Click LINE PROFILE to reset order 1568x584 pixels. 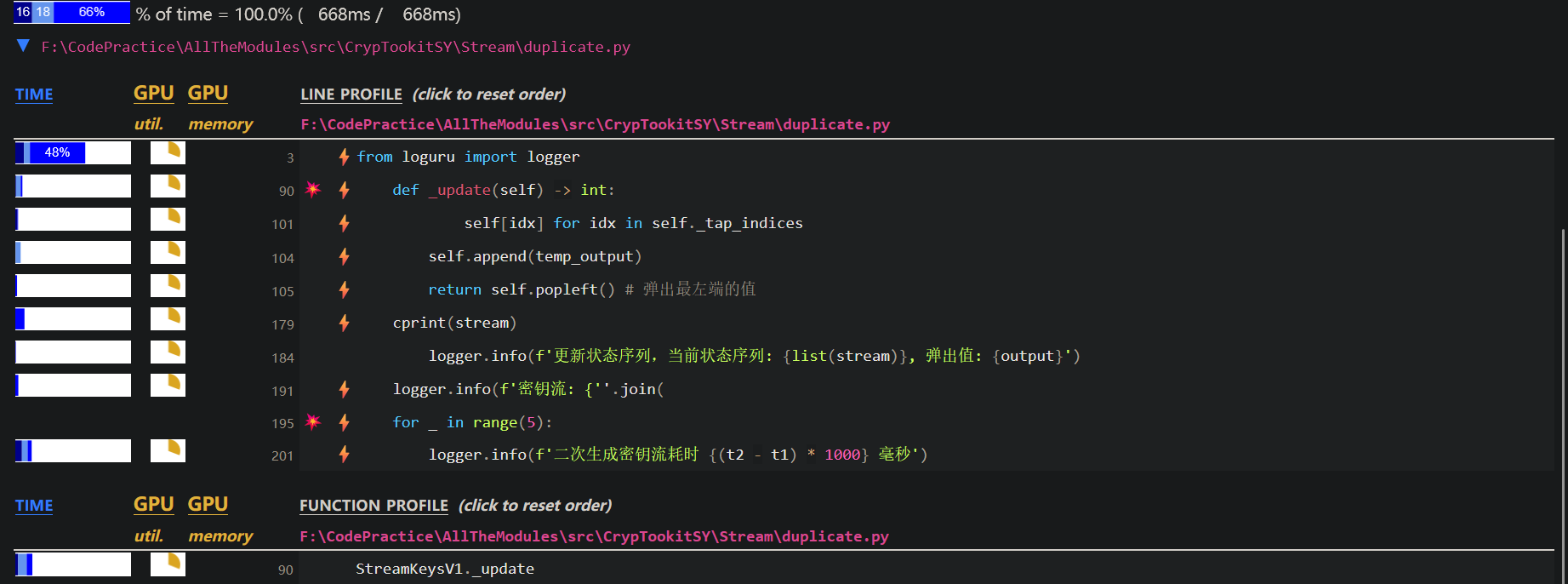click(351, 94)
